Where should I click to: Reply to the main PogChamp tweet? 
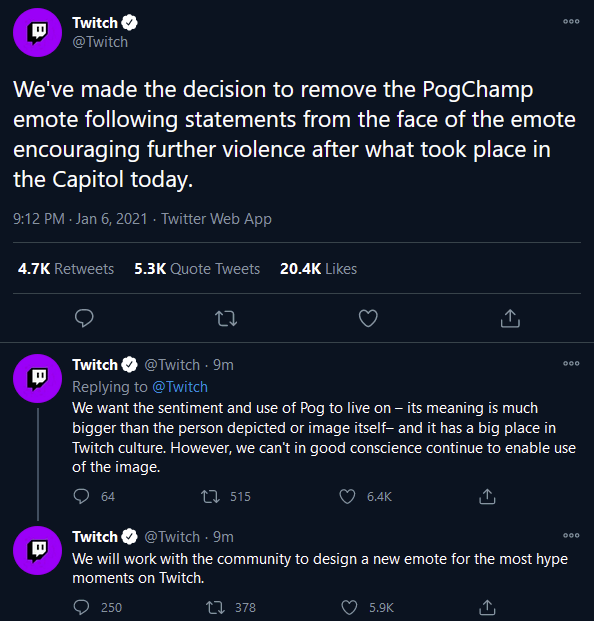[84, 318]
